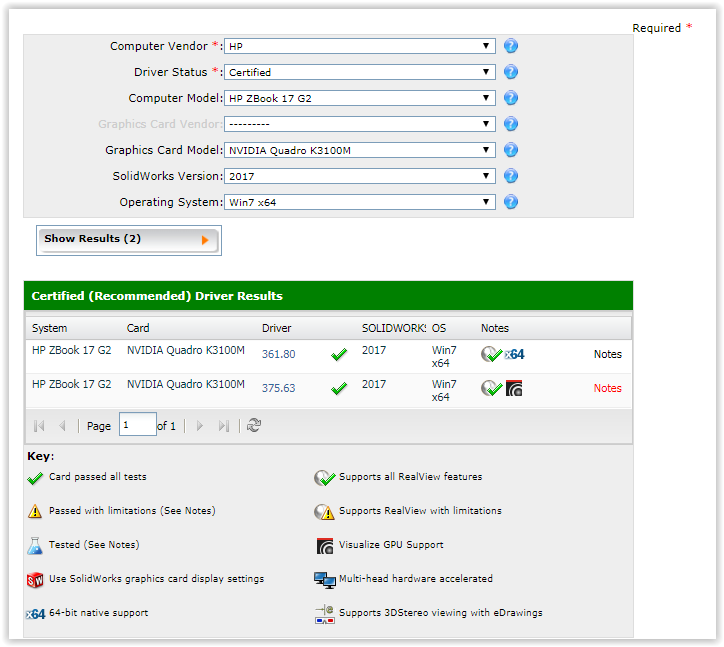Viewport: 724px width, 647px height.
Task: Click Key 64-bit native support icon
Action: 36,614
